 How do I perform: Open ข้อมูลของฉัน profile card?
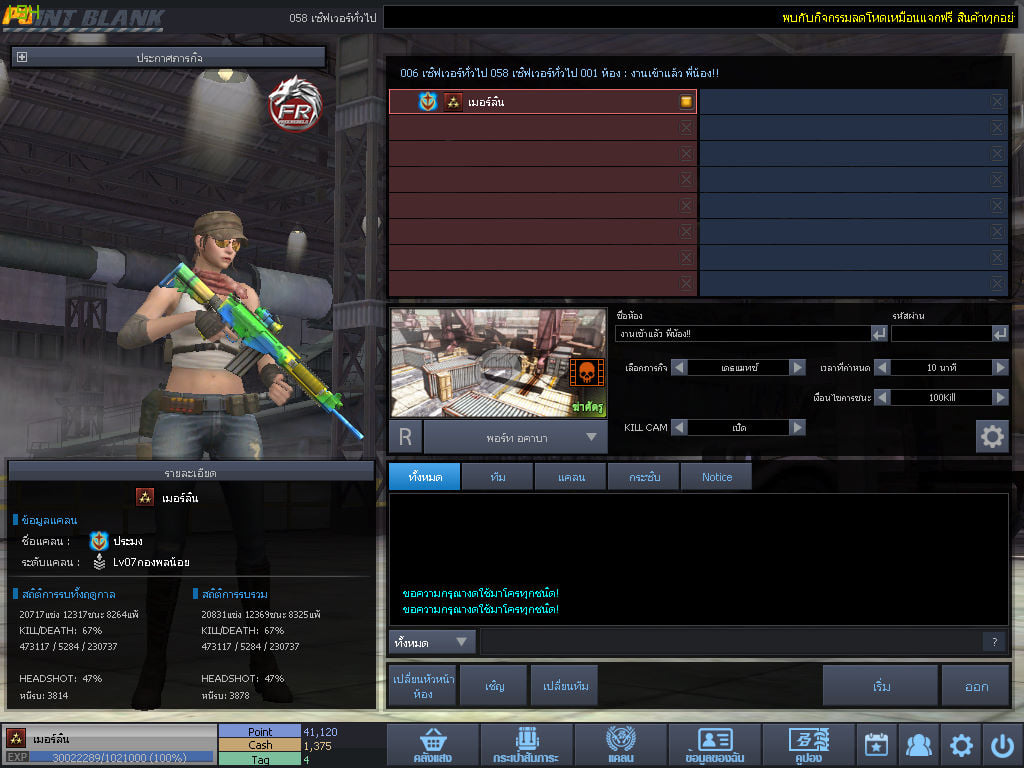[x=714, y=745]
